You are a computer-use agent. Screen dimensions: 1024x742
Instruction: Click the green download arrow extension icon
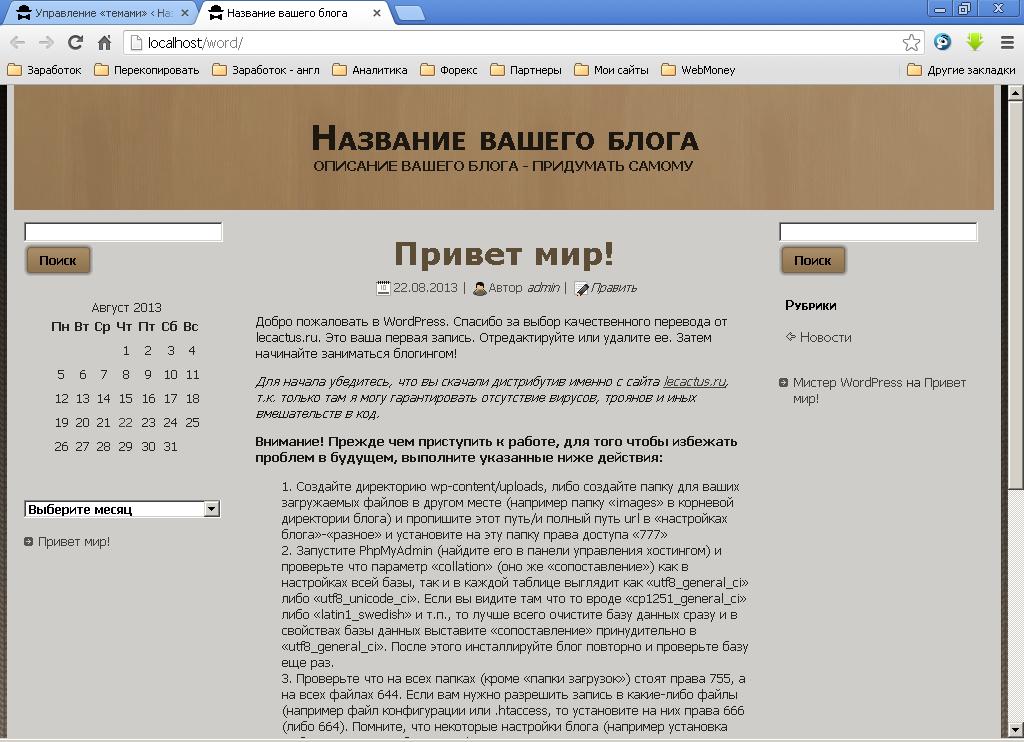[x=975, y=42]
